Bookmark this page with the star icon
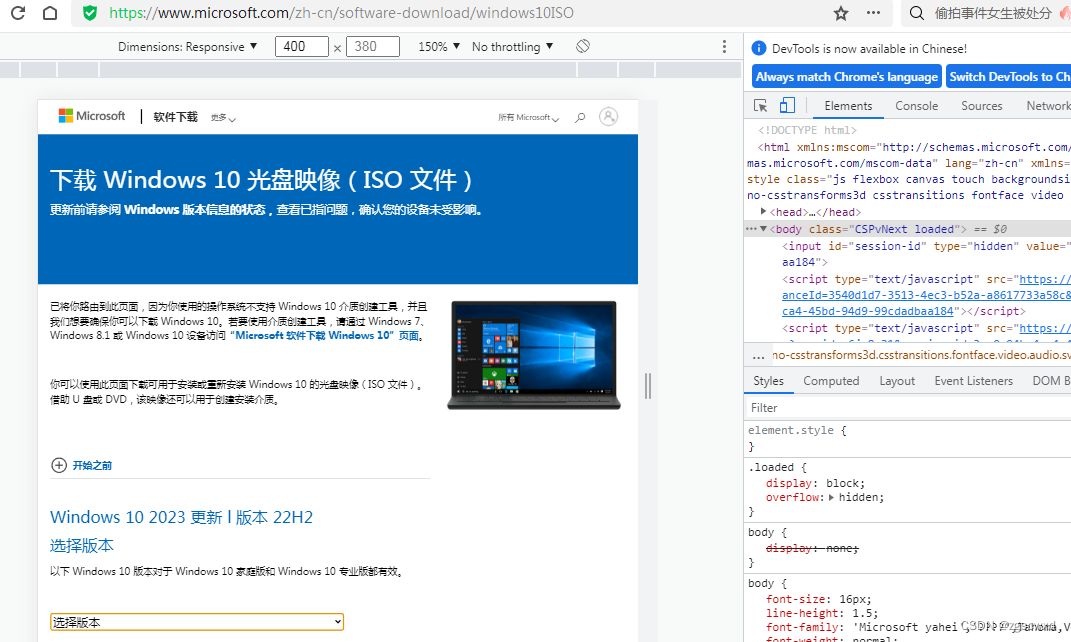The height and width of the screenshot is (642, 1071). point(841,13)
